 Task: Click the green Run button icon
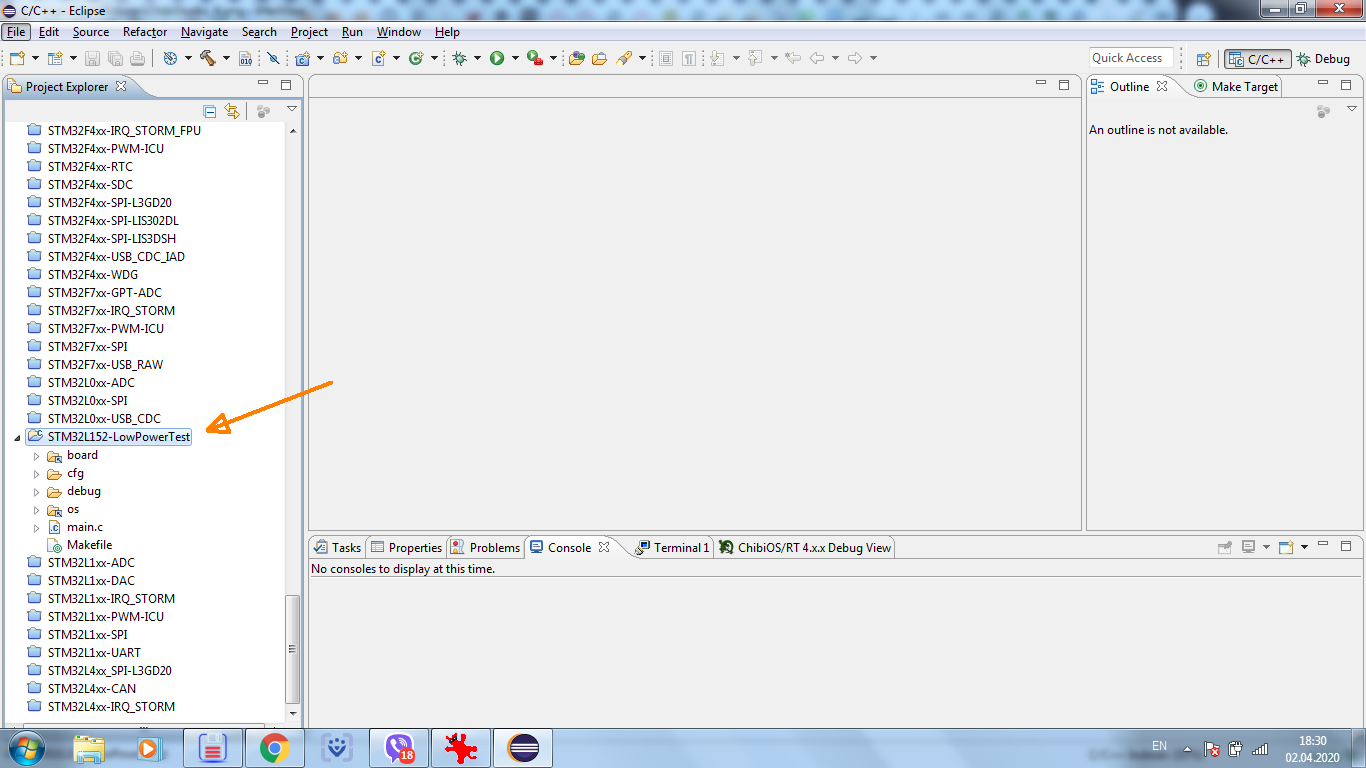pos(497,59)
